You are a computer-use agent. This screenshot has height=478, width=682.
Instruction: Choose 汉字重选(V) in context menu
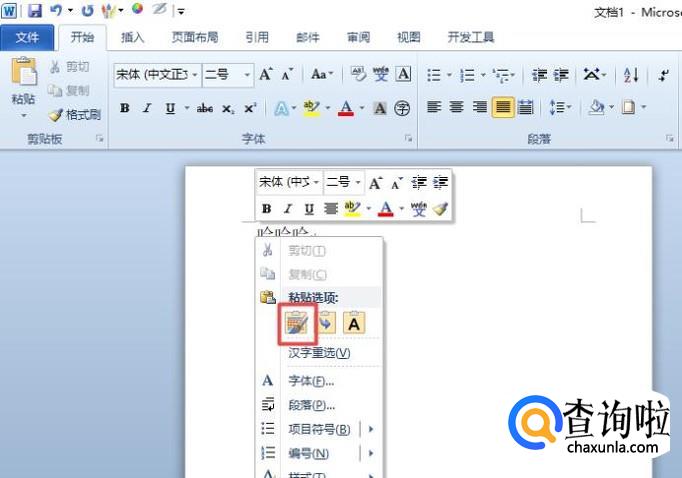[319, 353]
